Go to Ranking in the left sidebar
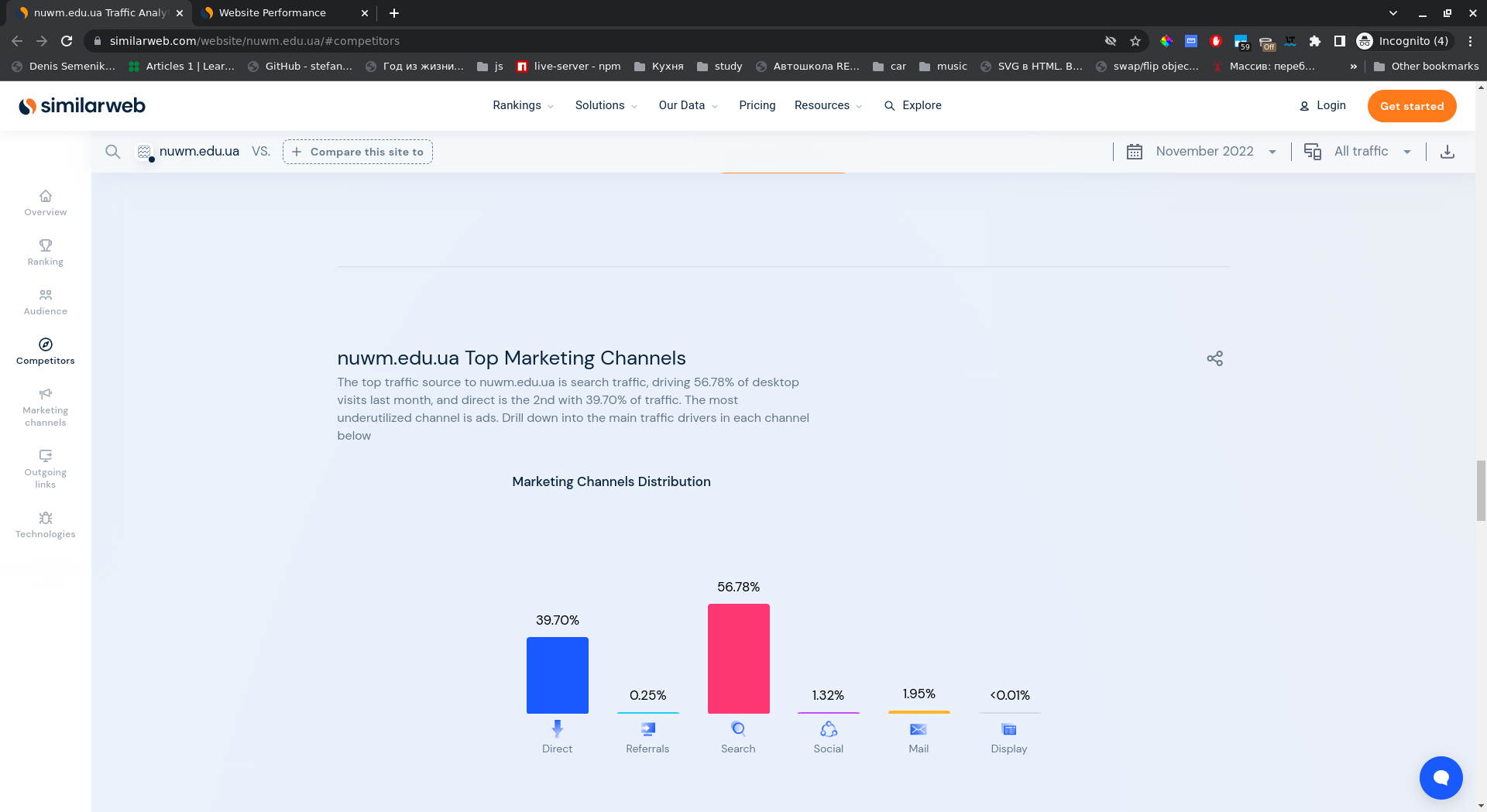The height and width of the screenshot is (812, 1487). (x=45, y=252)
